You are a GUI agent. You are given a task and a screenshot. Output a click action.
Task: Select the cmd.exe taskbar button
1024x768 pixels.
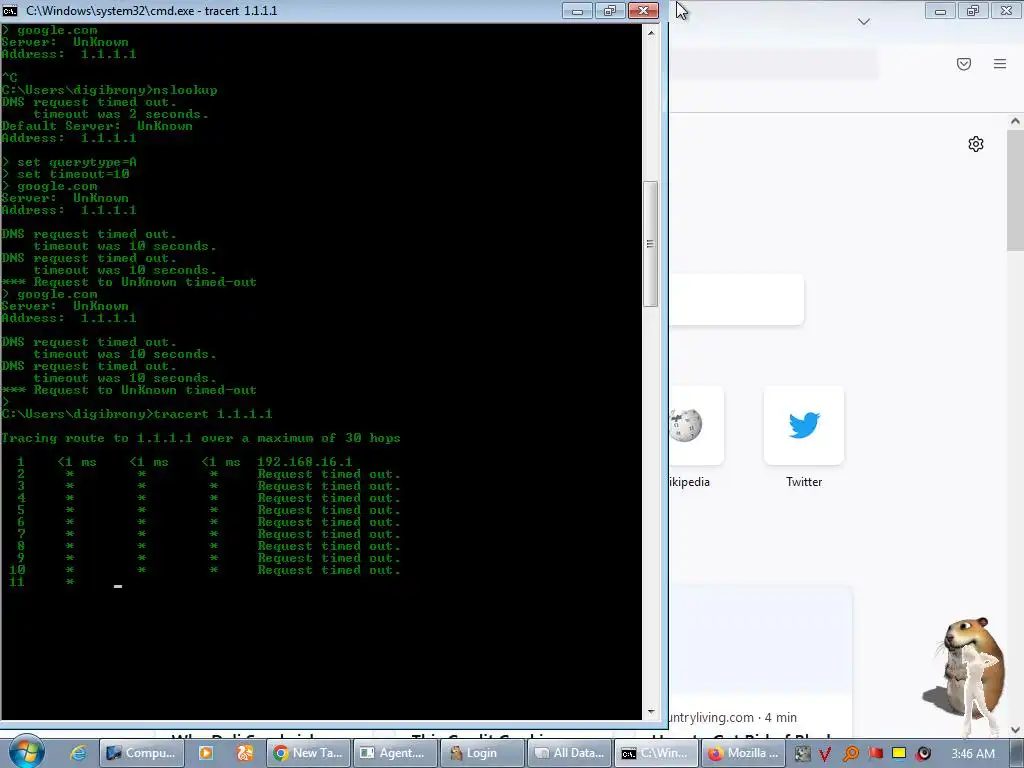tap(655, 753)
